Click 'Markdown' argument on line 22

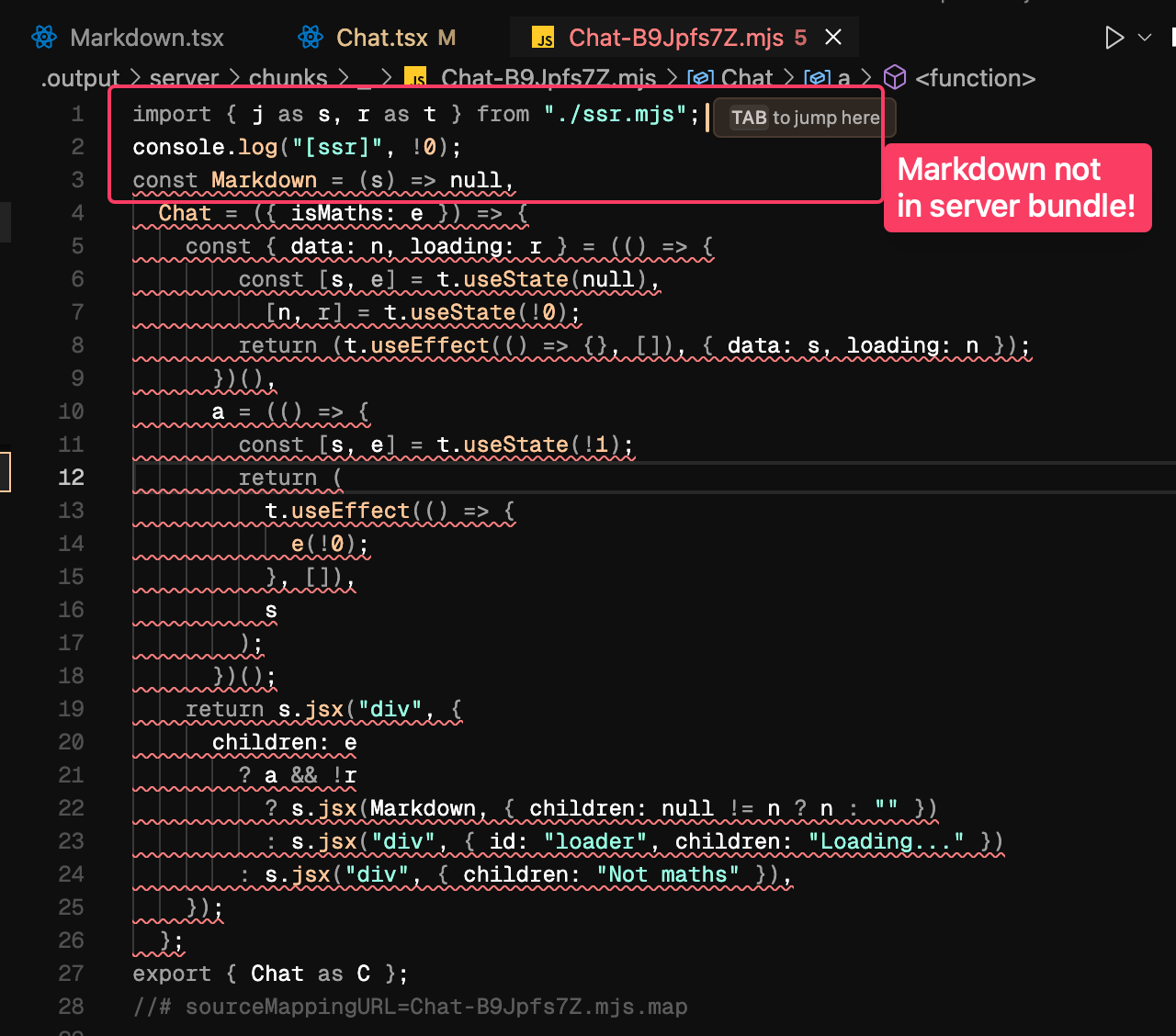tap(424, 808)
